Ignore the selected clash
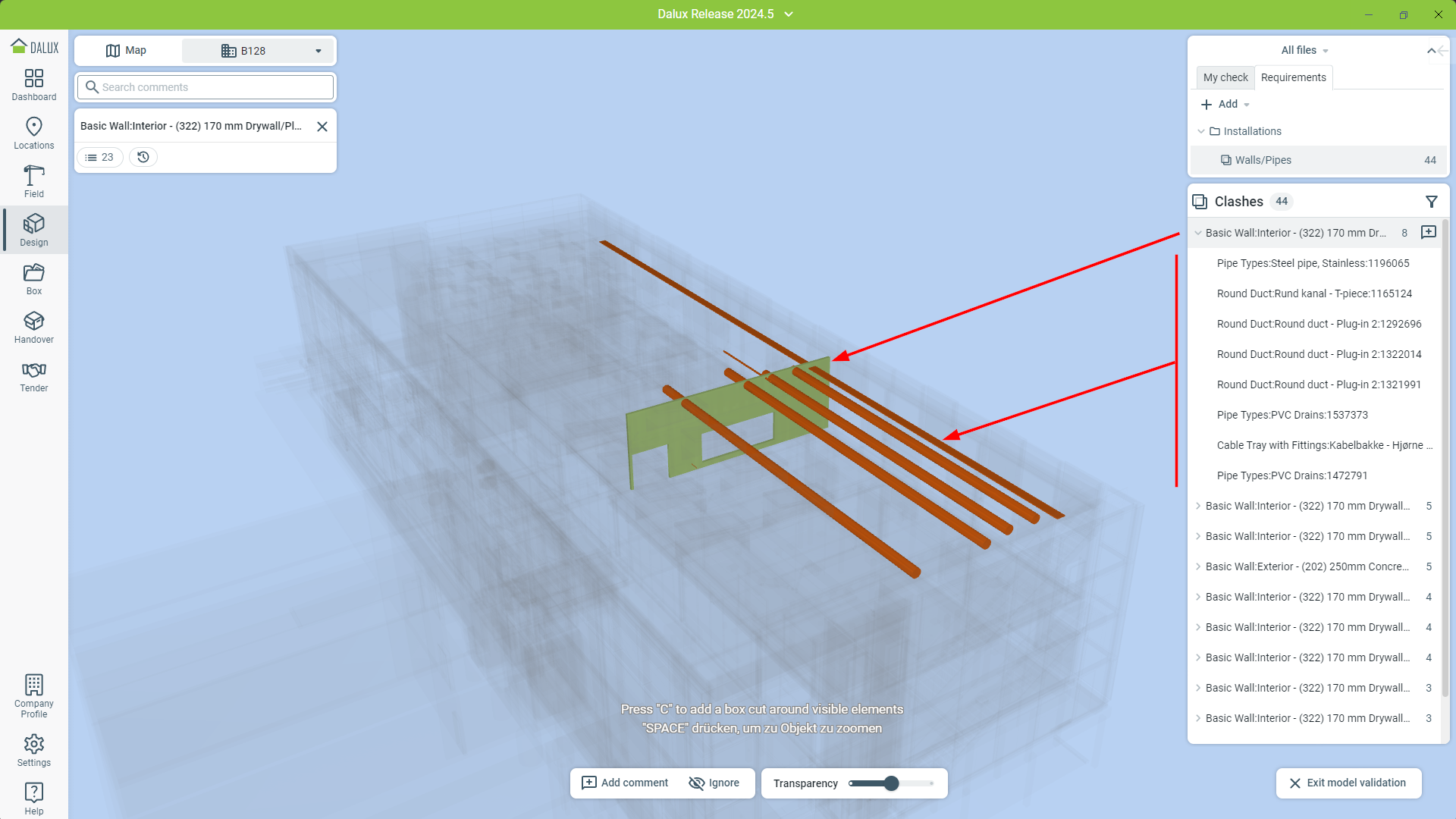 714,783
